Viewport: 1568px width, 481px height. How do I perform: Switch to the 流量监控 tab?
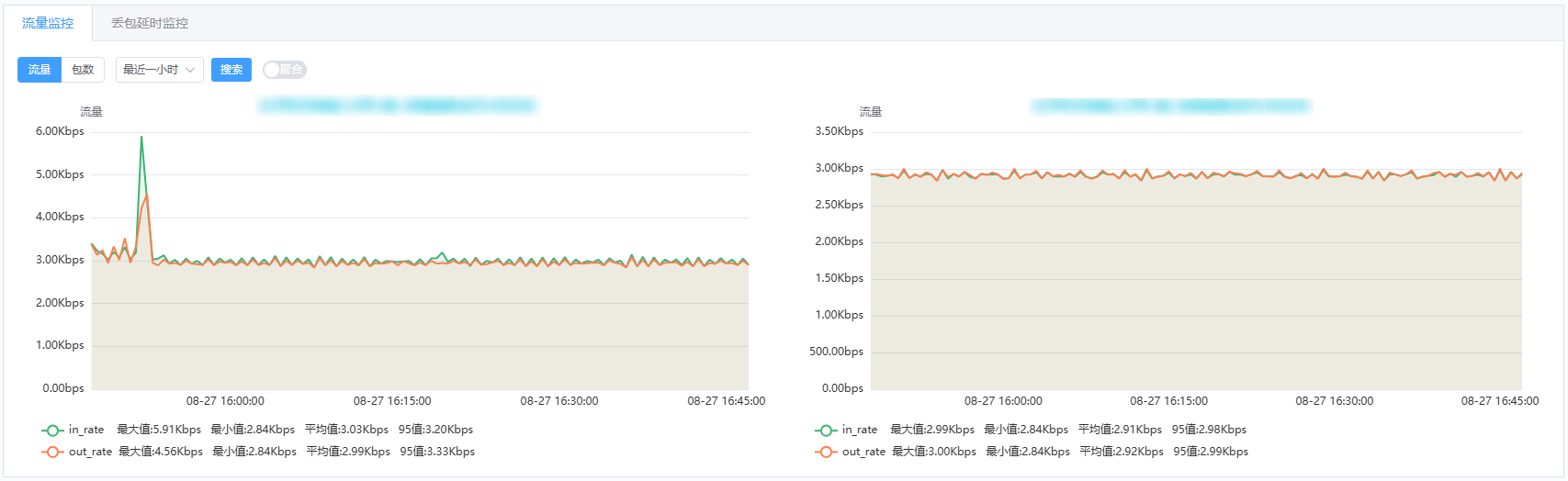[x=48, y=23]
